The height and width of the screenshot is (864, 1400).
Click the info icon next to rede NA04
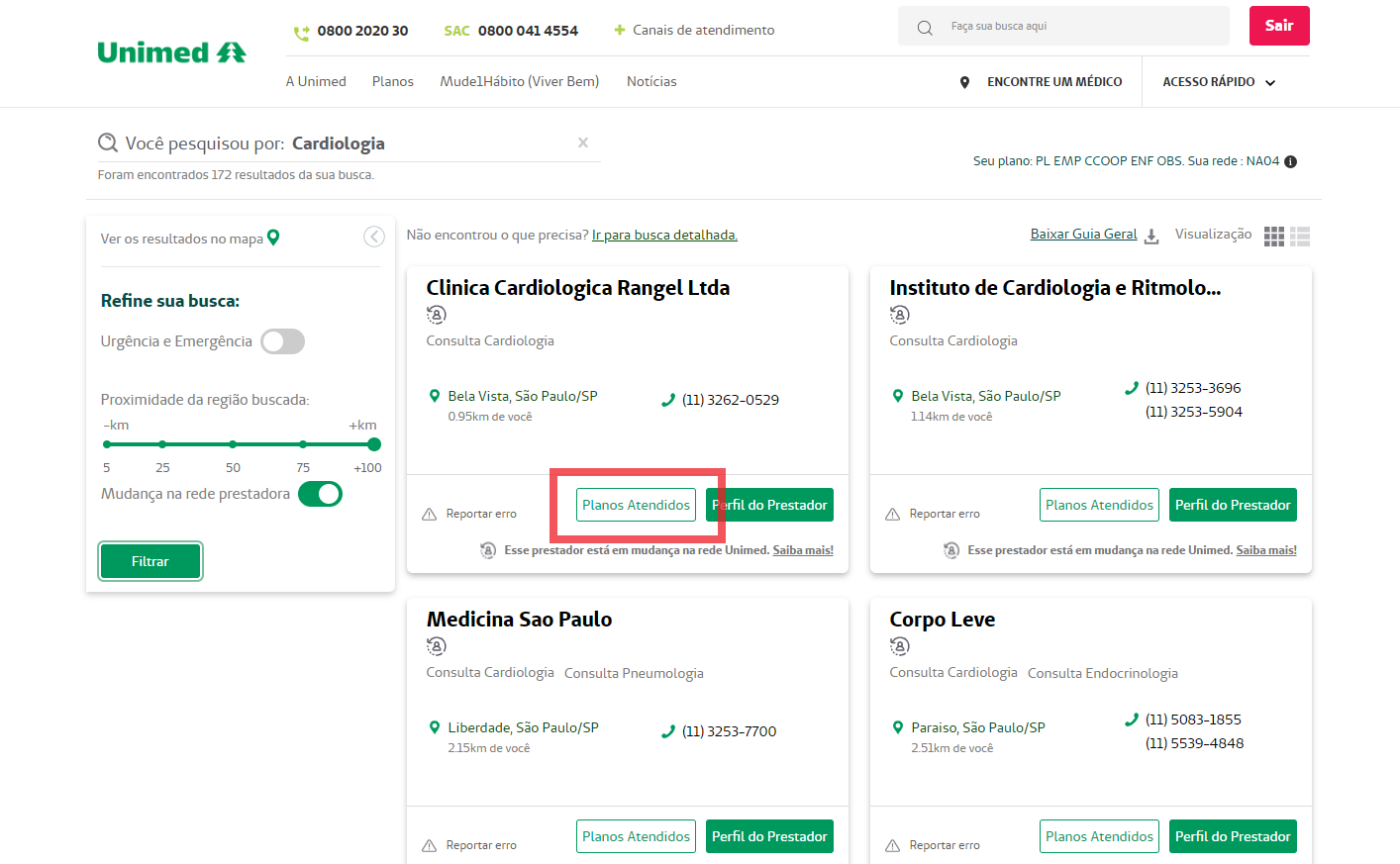coord(1290,161)
